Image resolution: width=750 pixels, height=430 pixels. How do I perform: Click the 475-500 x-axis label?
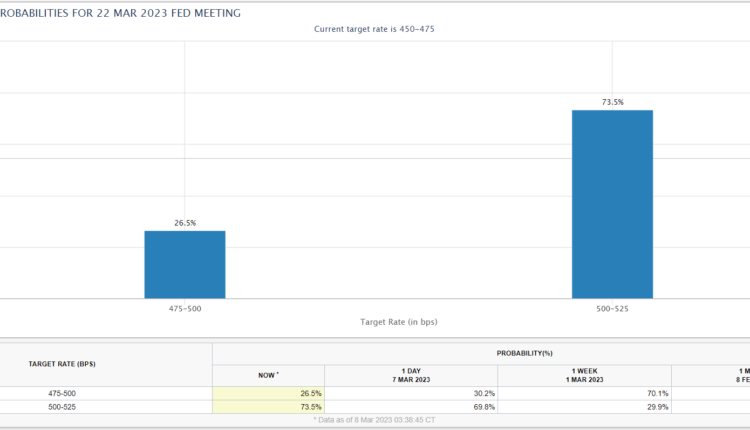point(185,309)
